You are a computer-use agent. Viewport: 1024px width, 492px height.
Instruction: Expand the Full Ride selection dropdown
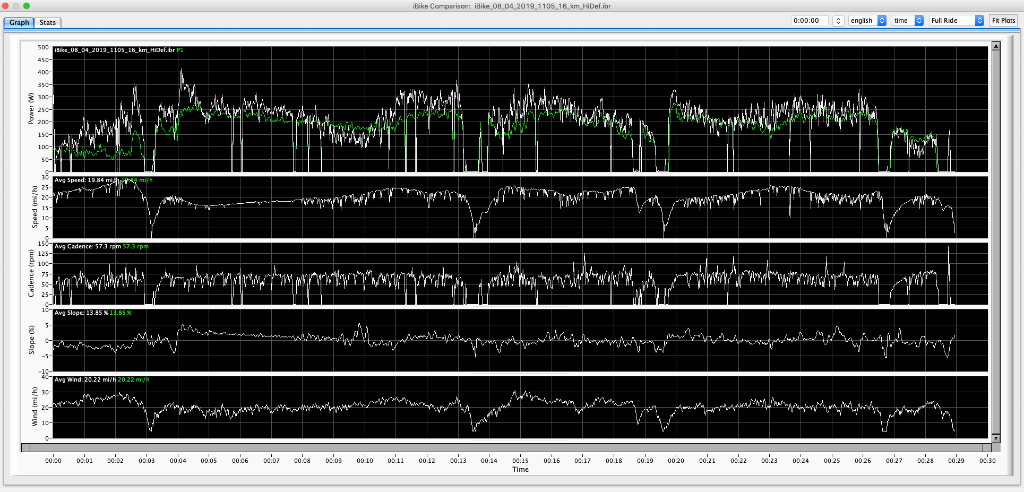coord(956,20)
